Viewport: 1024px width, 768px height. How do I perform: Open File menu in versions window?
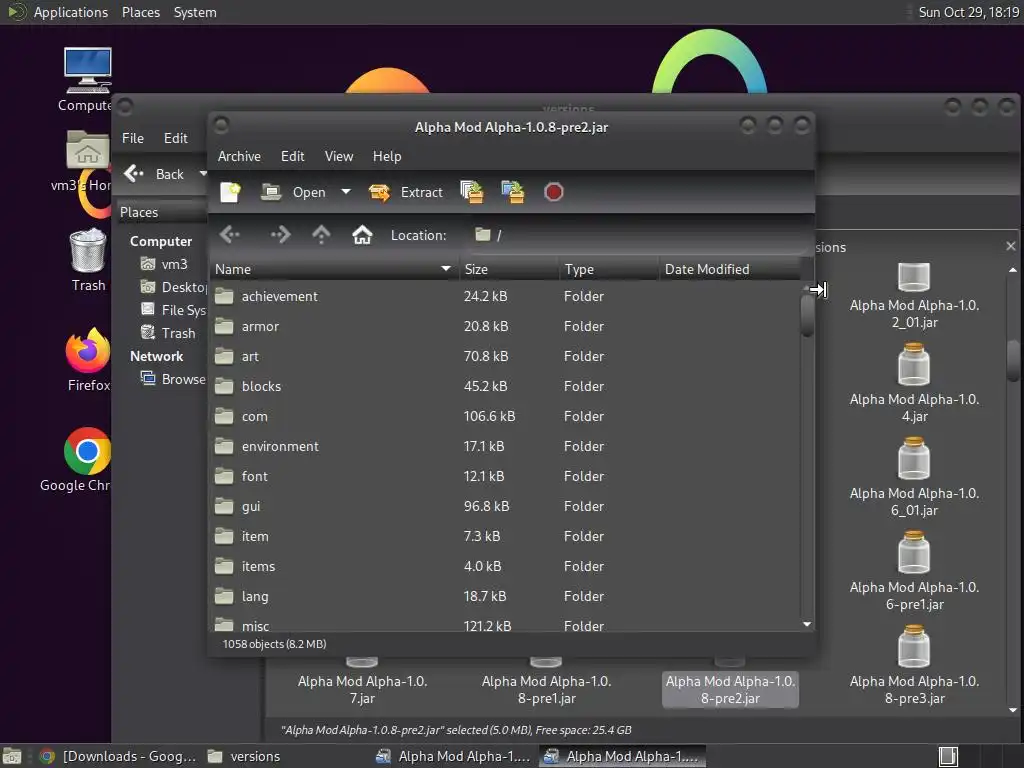tap(133, 138)
